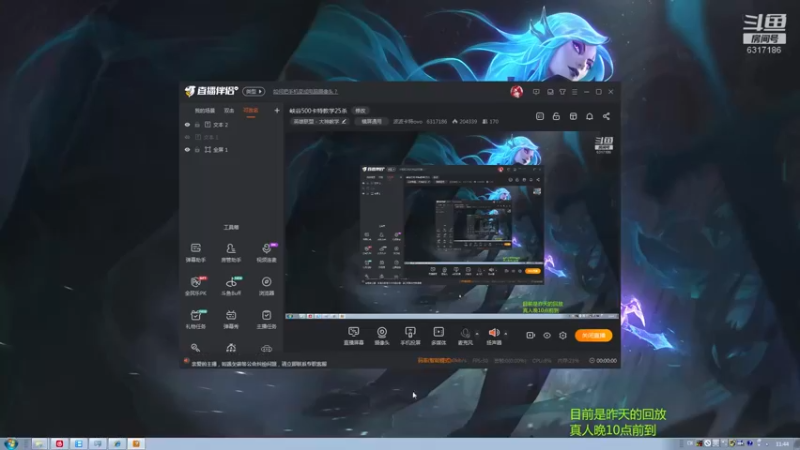Open the 斗鱼Buff tool

[231, 286]
